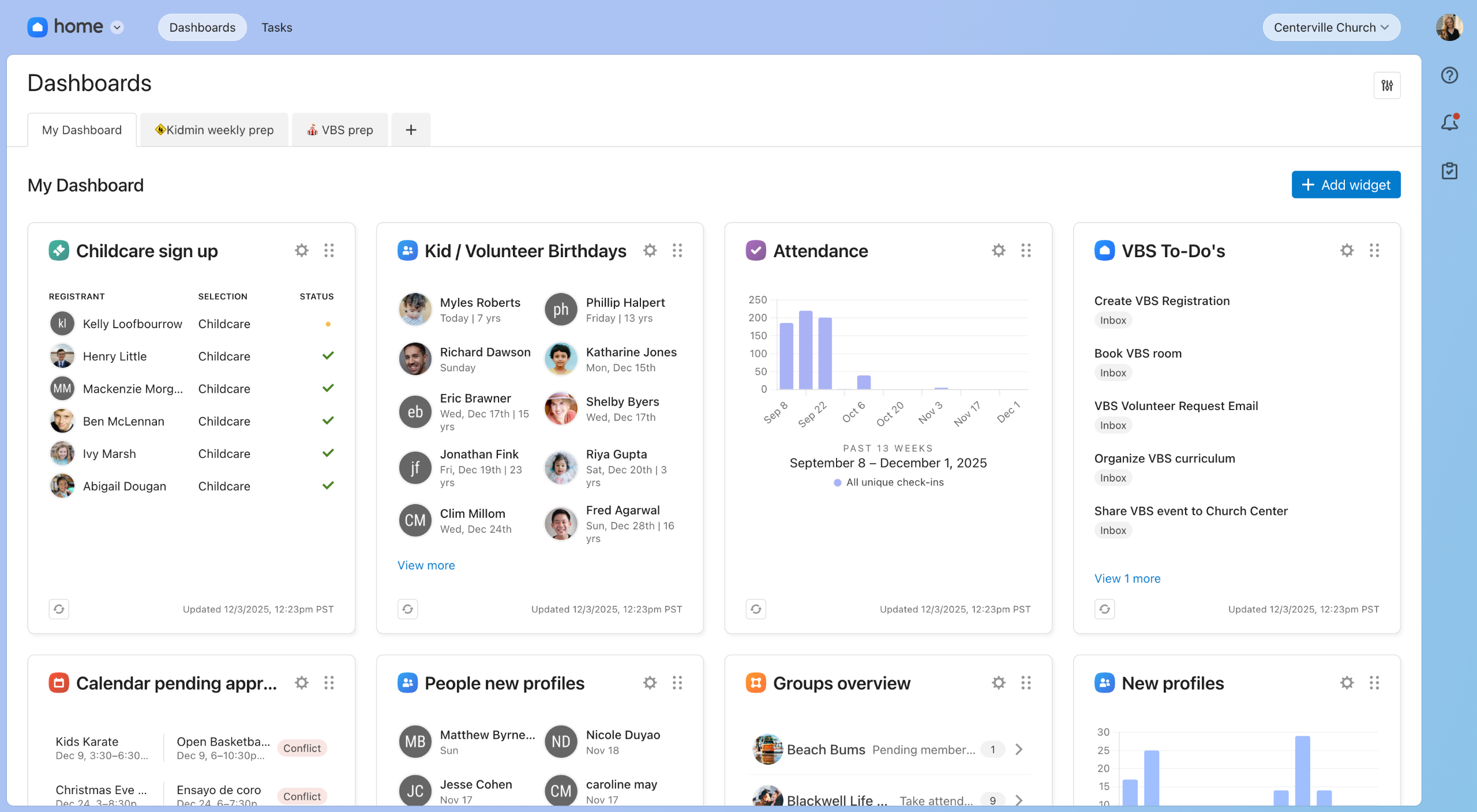Grab VBS To-Do's widget drag handle

coord(1374,250)
